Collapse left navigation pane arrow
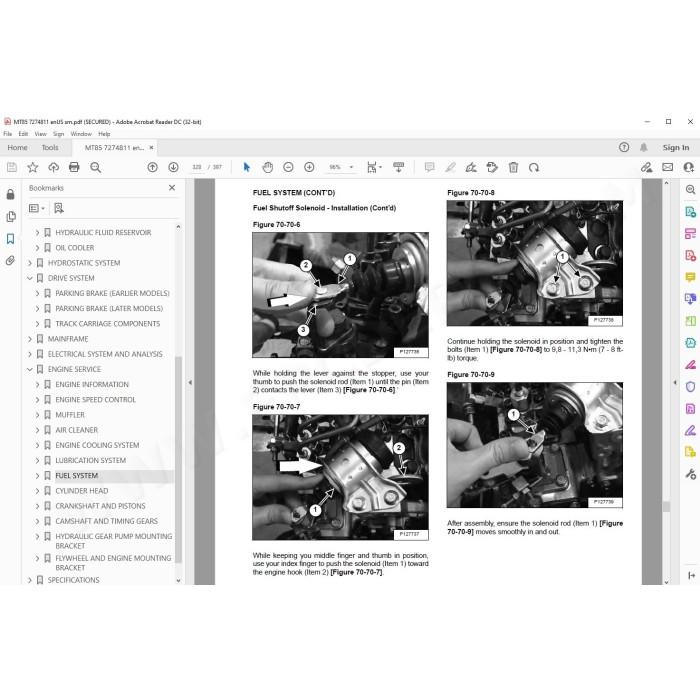Image resolution: width=700 pixels, height=700 pixels. click(190, 383)
